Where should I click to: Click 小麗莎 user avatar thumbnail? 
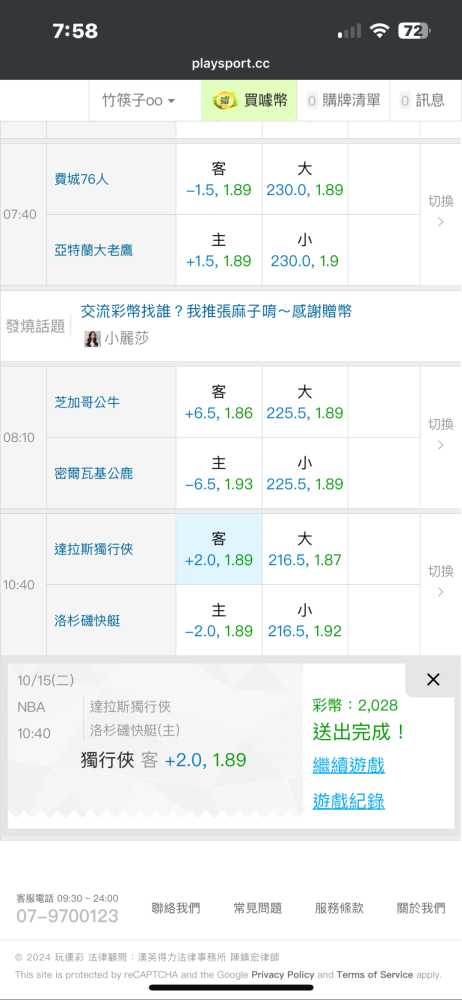[x=93, y=339]
